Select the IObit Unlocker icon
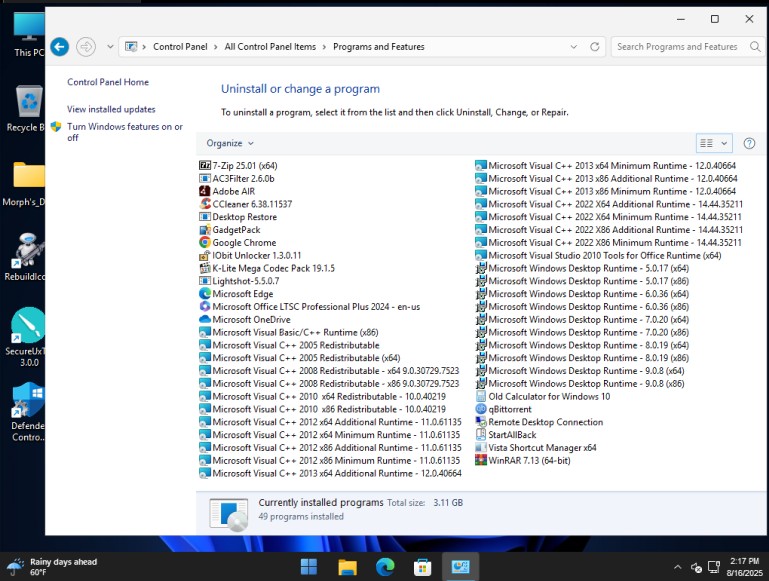This screenshot has width=769, height=581. (x=205, y=255)
